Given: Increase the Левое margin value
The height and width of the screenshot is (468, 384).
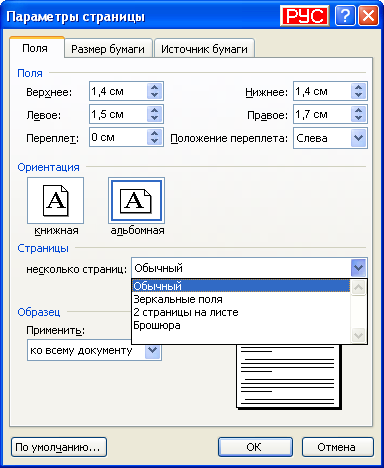Looking at the screenshot, I should 154,110.
